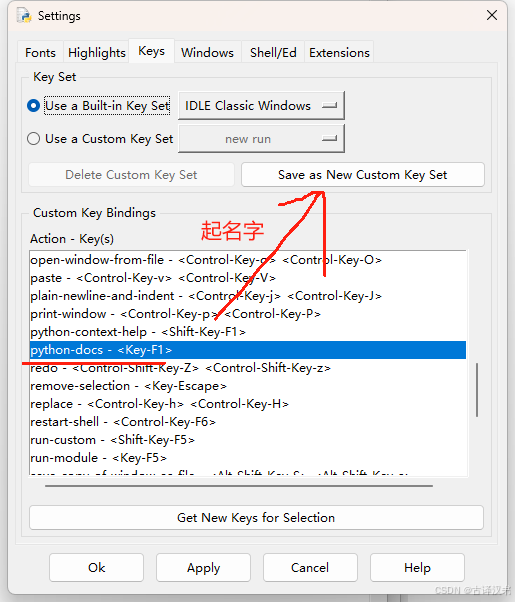Select the Keys tab
Image resolution: width=515 pixels, height=602 pixels.
pos(152,51)
